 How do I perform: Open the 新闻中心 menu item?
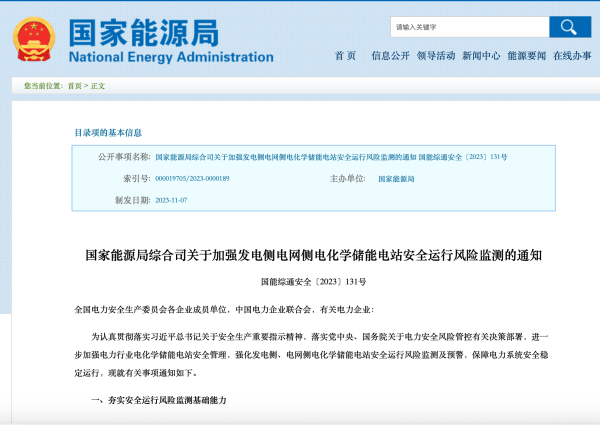pos(481,55)
